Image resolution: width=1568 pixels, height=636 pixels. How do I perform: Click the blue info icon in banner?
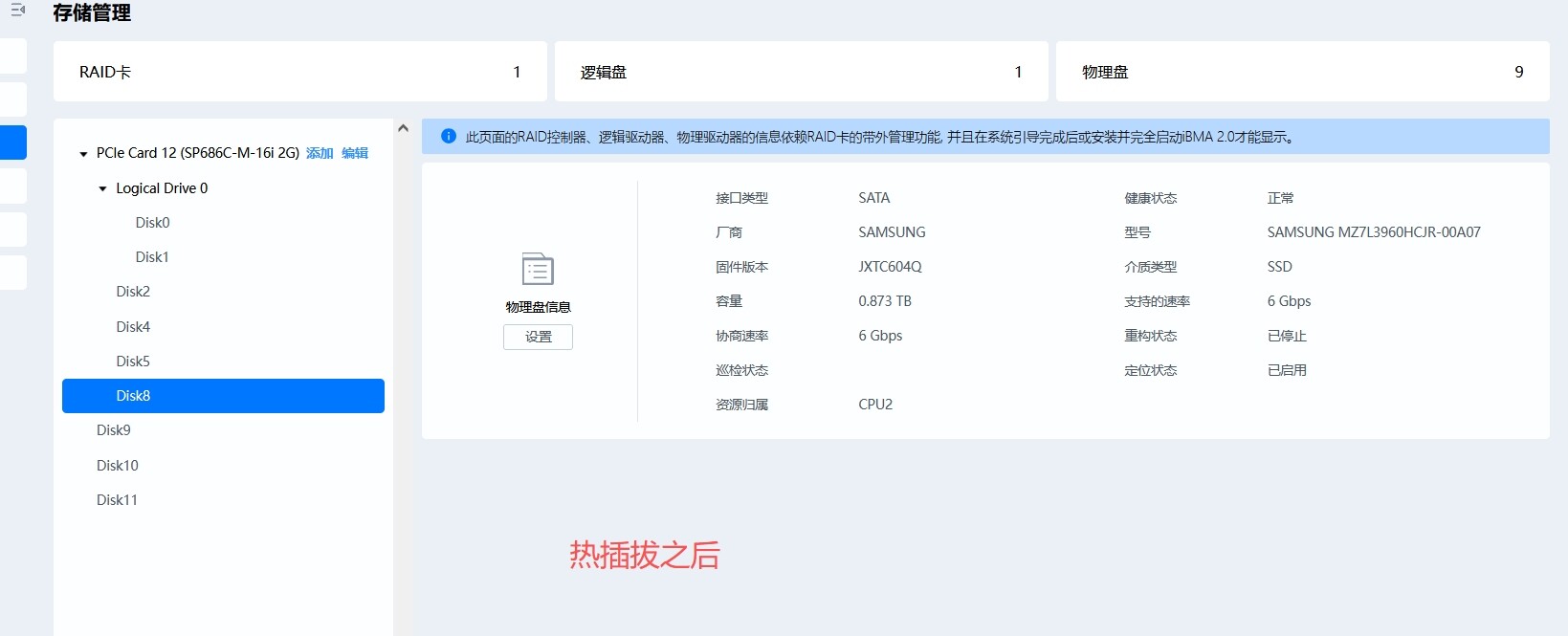tap(448, 137)
